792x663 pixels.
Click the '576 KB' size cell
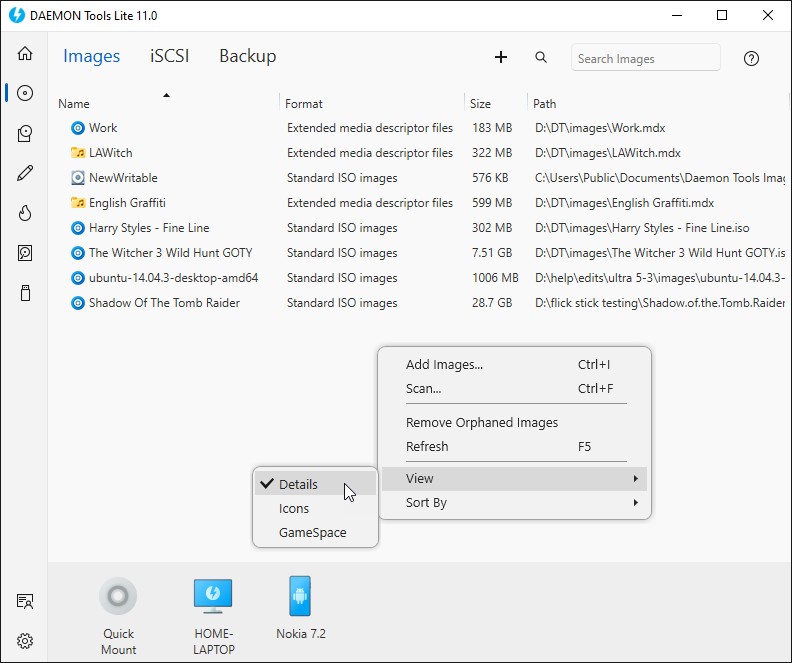[x=490, y=178]
